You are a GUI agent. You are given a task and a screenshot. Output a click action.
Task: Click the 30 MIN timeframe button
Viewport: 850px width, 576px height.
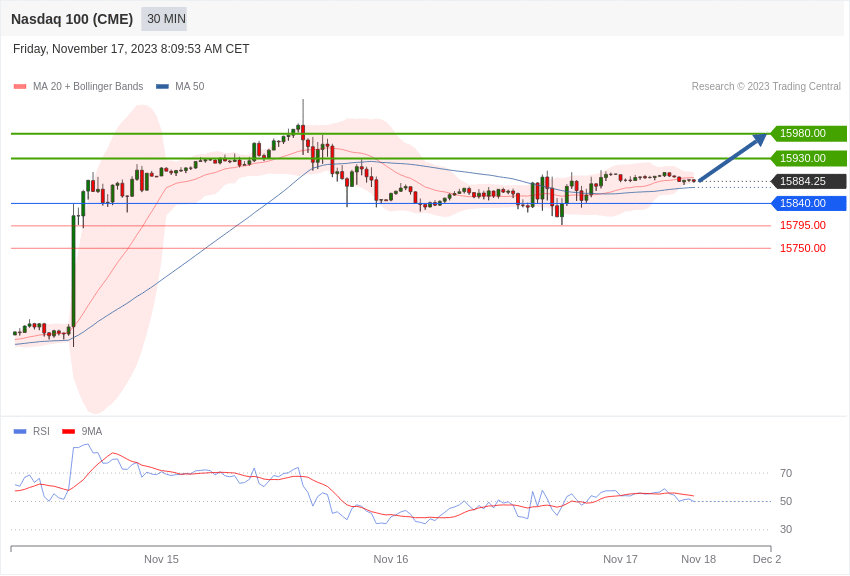166,19
